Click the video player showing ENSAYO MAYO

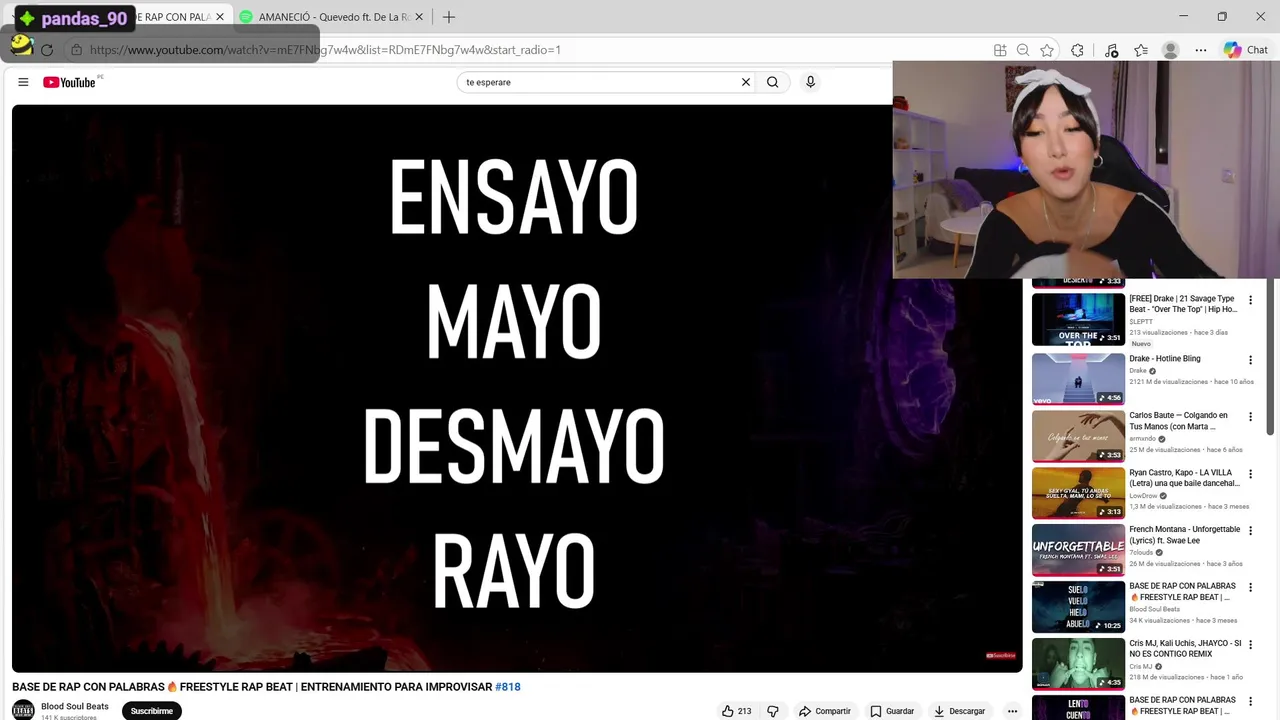click(x=517, y=388)
